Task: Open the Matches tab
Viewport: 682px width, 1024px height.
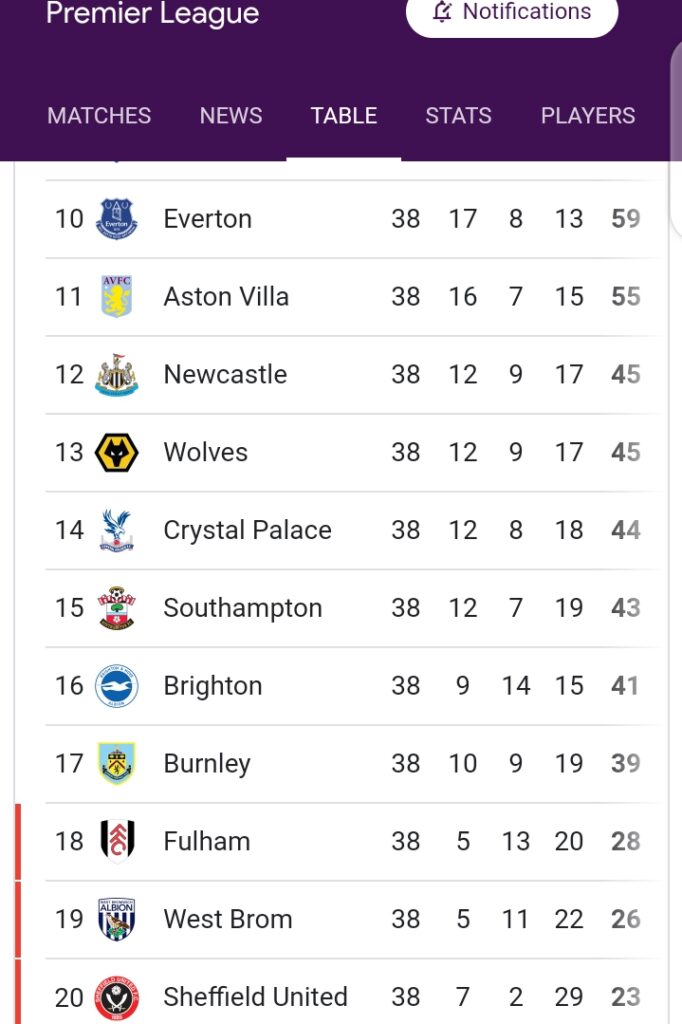Action: [x=99, y=116]
